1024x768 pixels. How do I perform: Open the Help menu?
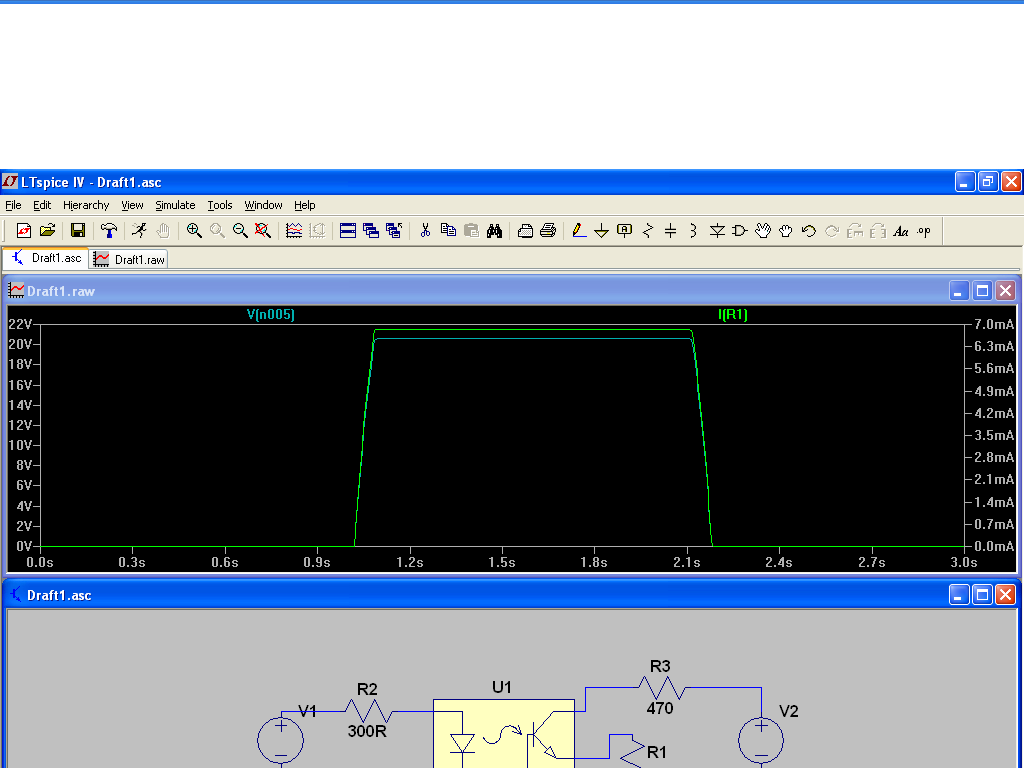304,205
